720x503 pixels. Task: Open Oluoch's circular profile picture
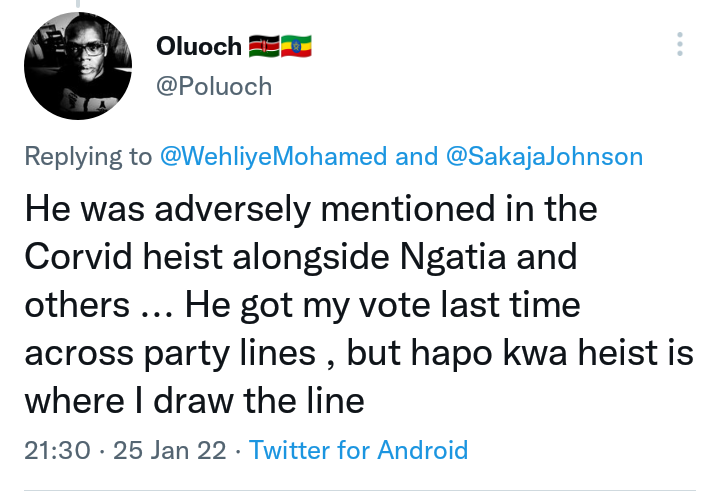click(x=78, y=66)
